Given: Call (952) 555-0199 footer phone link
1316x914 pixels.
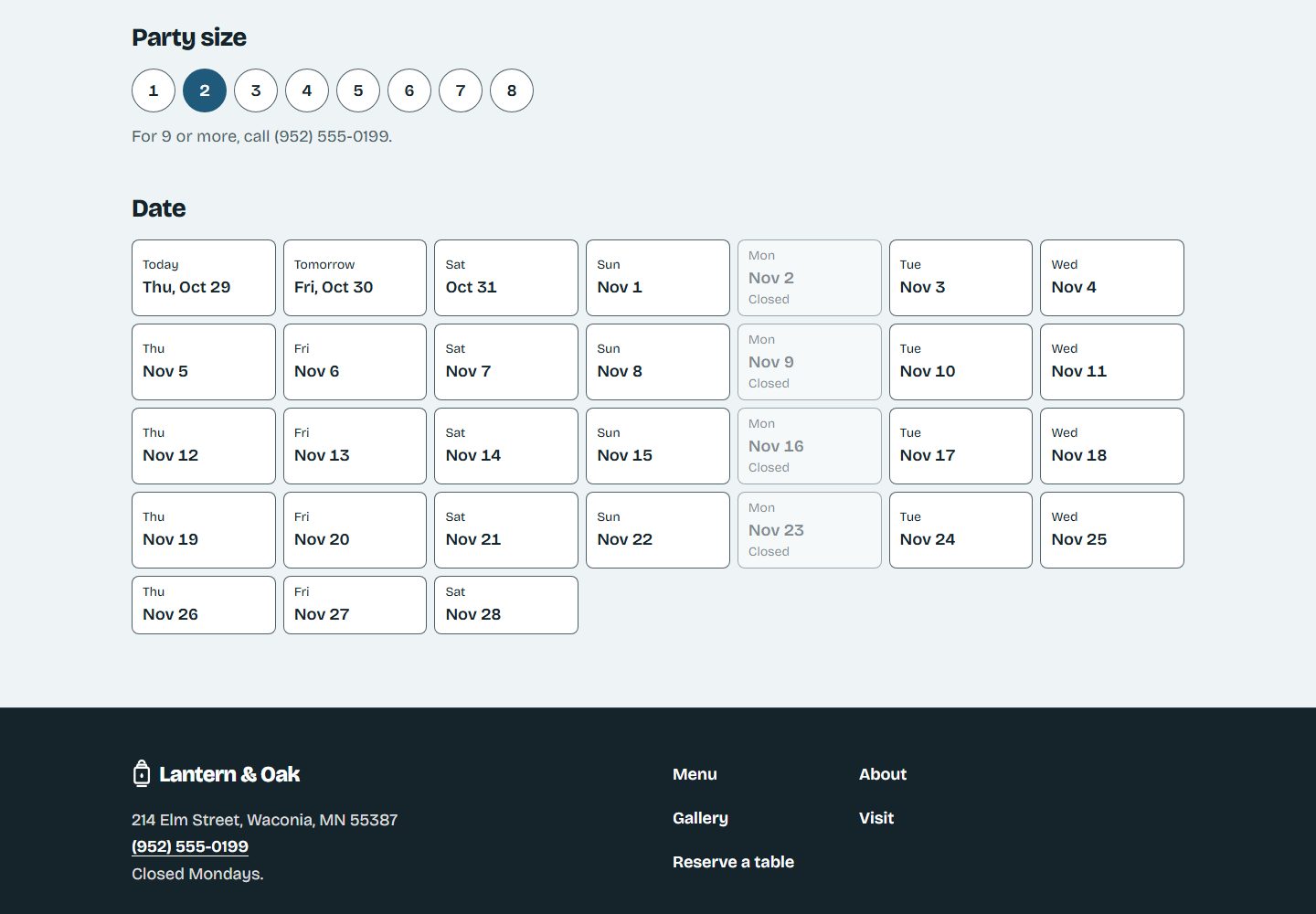Looking at the screenshot, I should [x=190, y=846].
